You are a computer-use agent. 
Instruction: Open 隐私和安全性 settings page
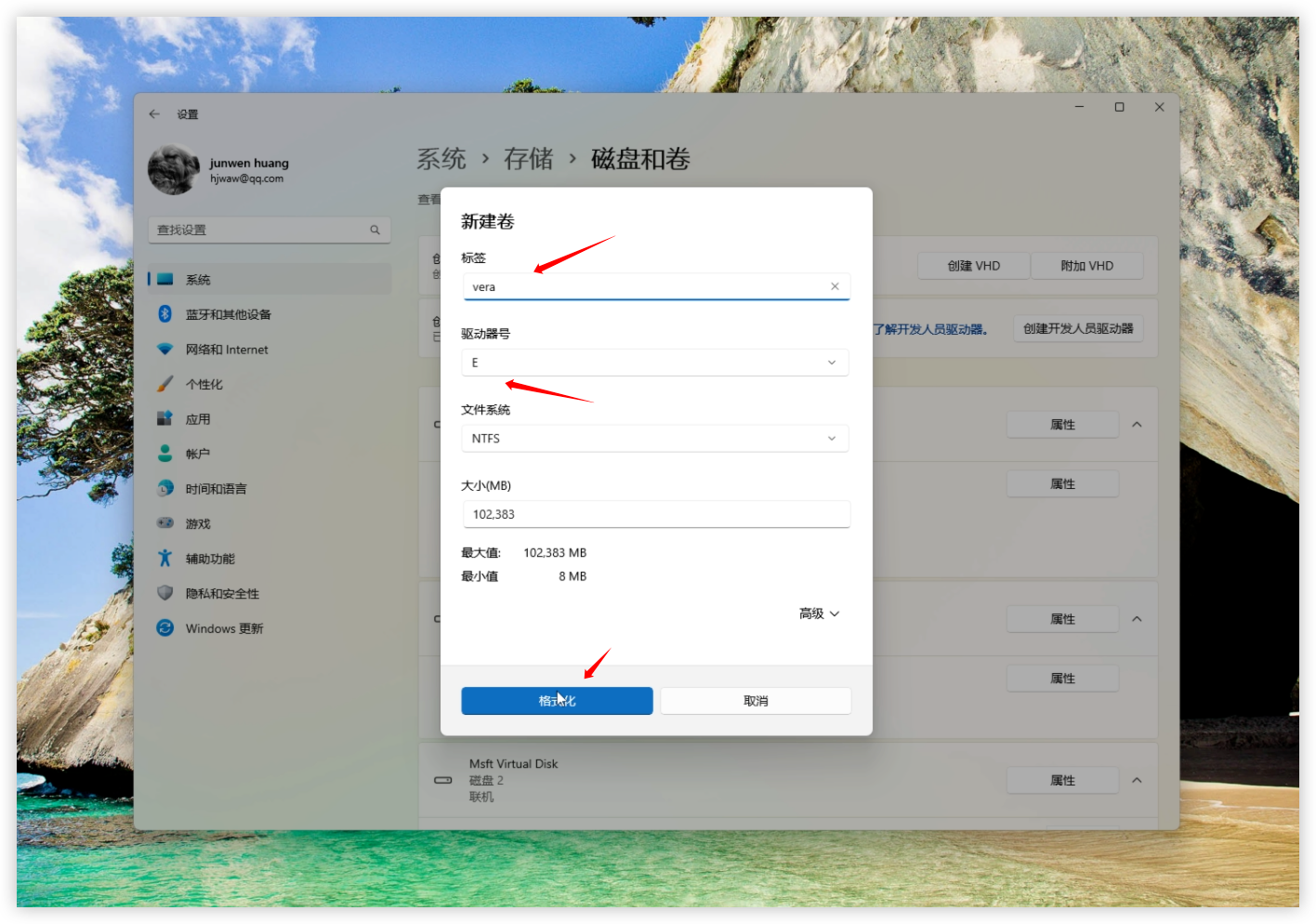[x=222, y=594]
